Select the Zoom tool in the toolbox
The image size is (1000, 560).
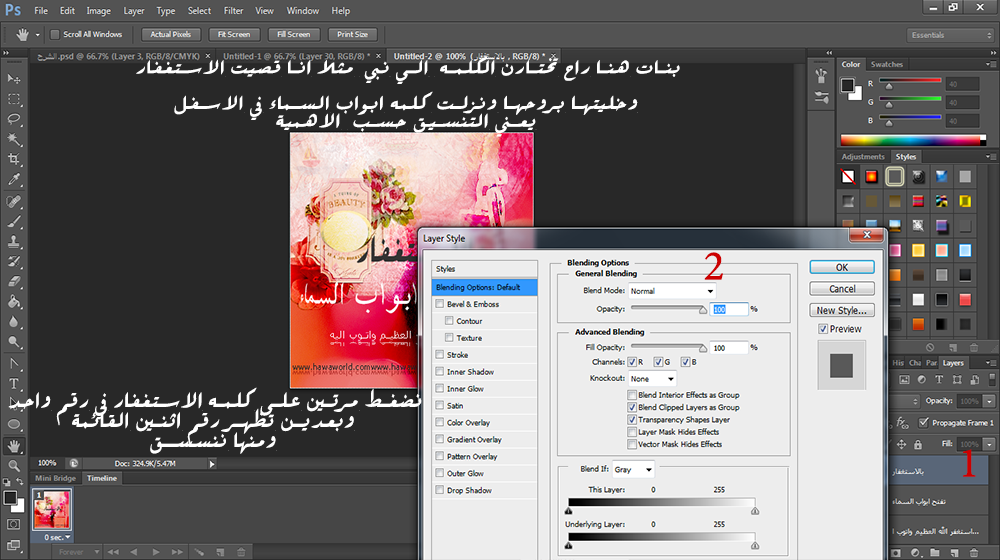click(x=15, y=465)
